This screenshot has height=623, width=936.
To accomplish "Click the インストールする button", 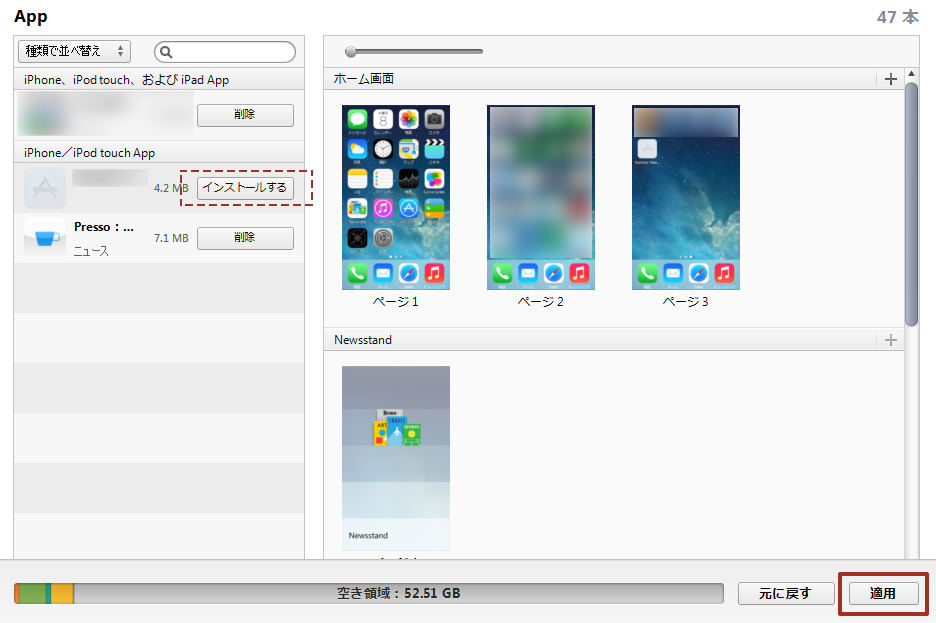I will click(x=245, y=188).
